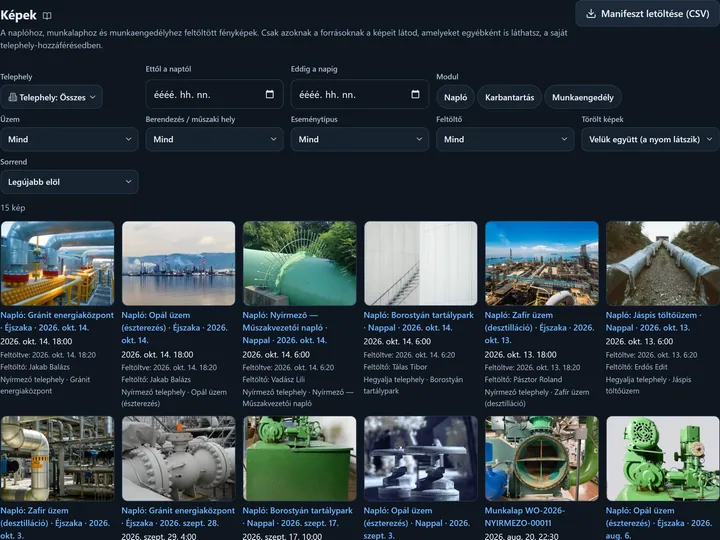Toggle the Karbantartás module filter
The width and height of the screenshot is (720, 540).
point(509,97)
